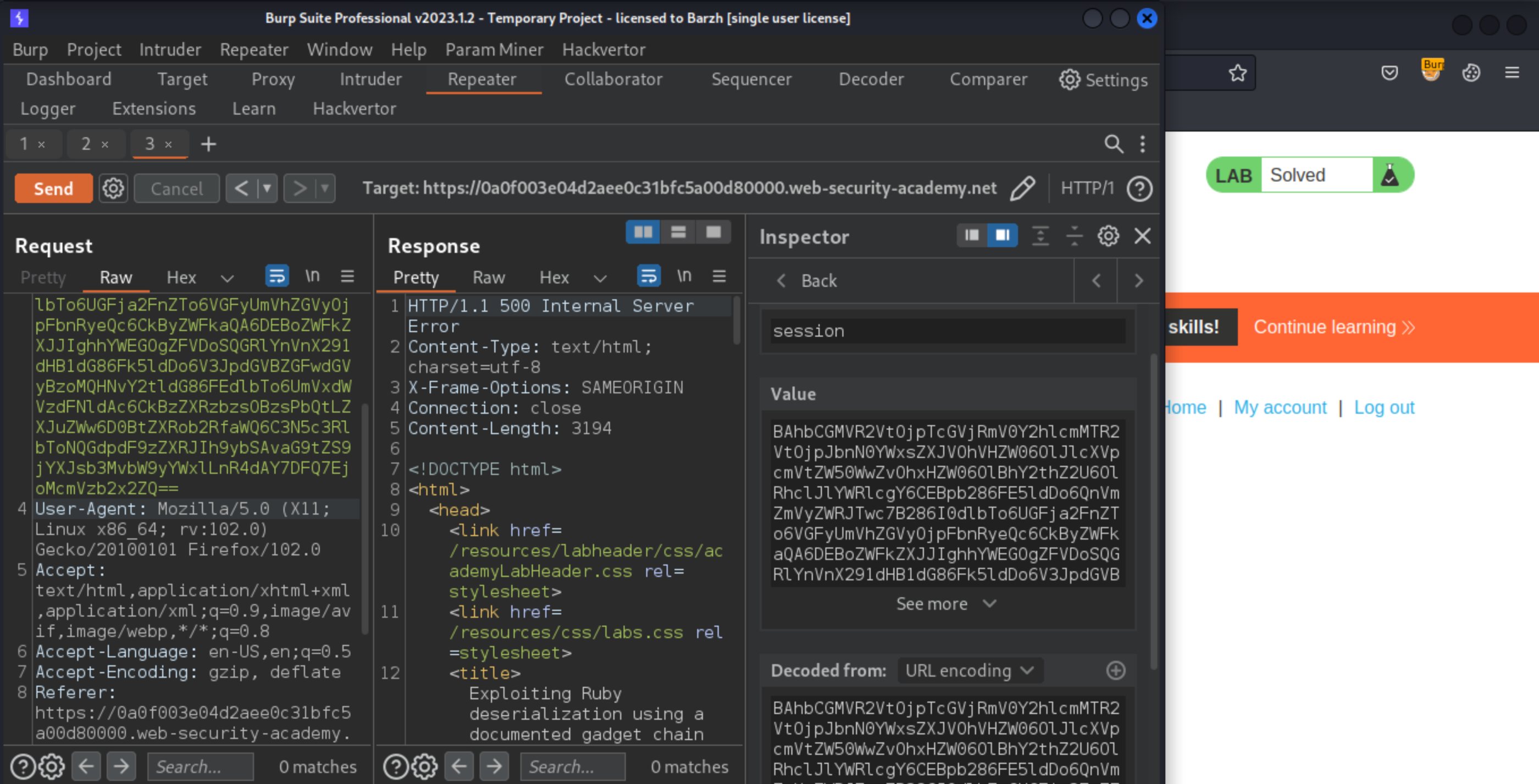The height and width of the screenshot is (784, 1539).
Task: Click the search icon in request panel
Action: pos(1113,144)
